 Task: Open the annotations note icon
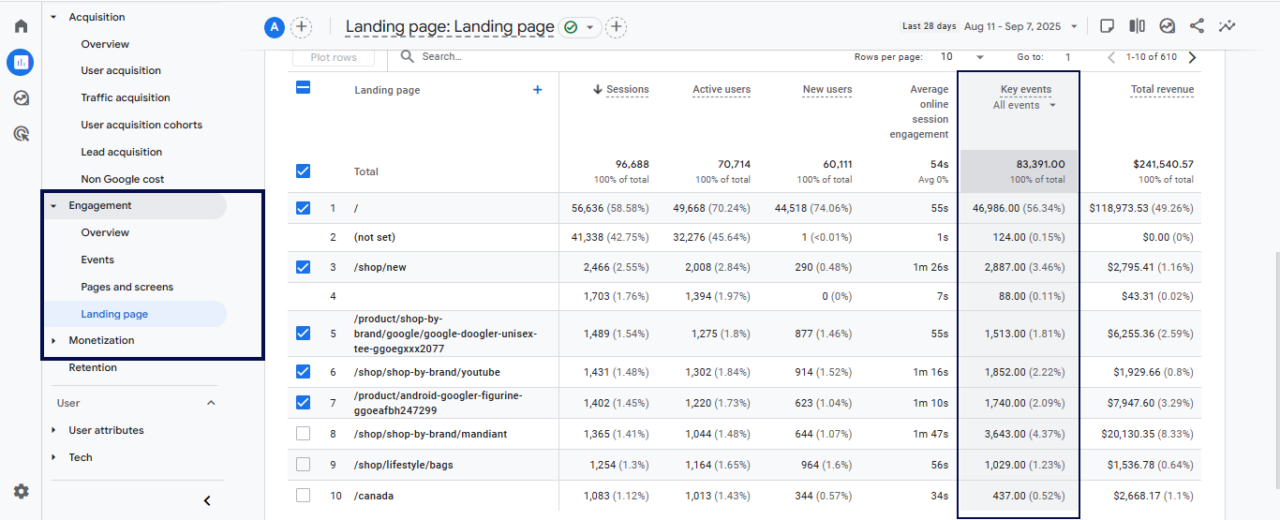point(1107,26)
